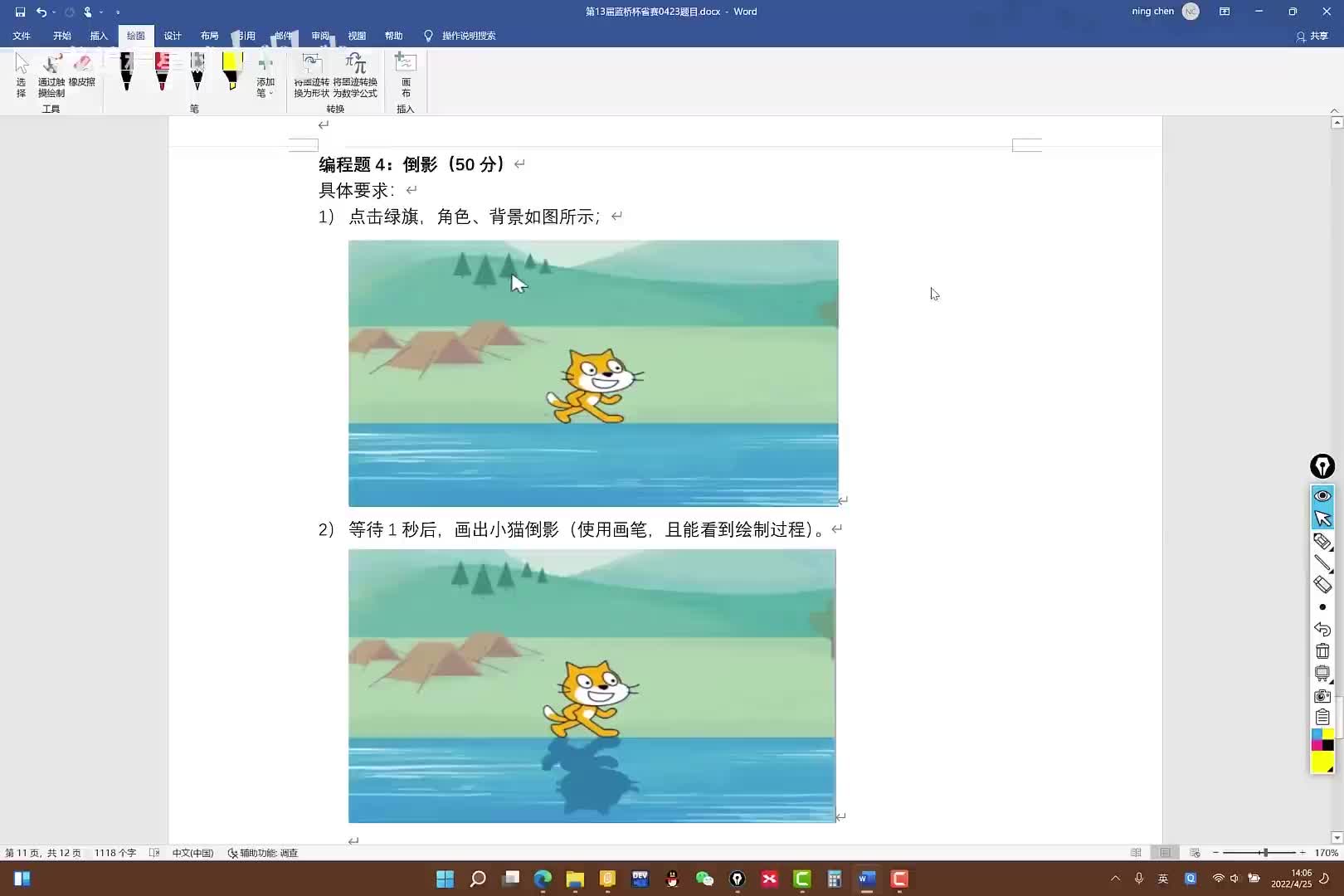Toggle touch/mouse mode in quick access toolbar
The image size is (1344, 896).
(88, 12)
